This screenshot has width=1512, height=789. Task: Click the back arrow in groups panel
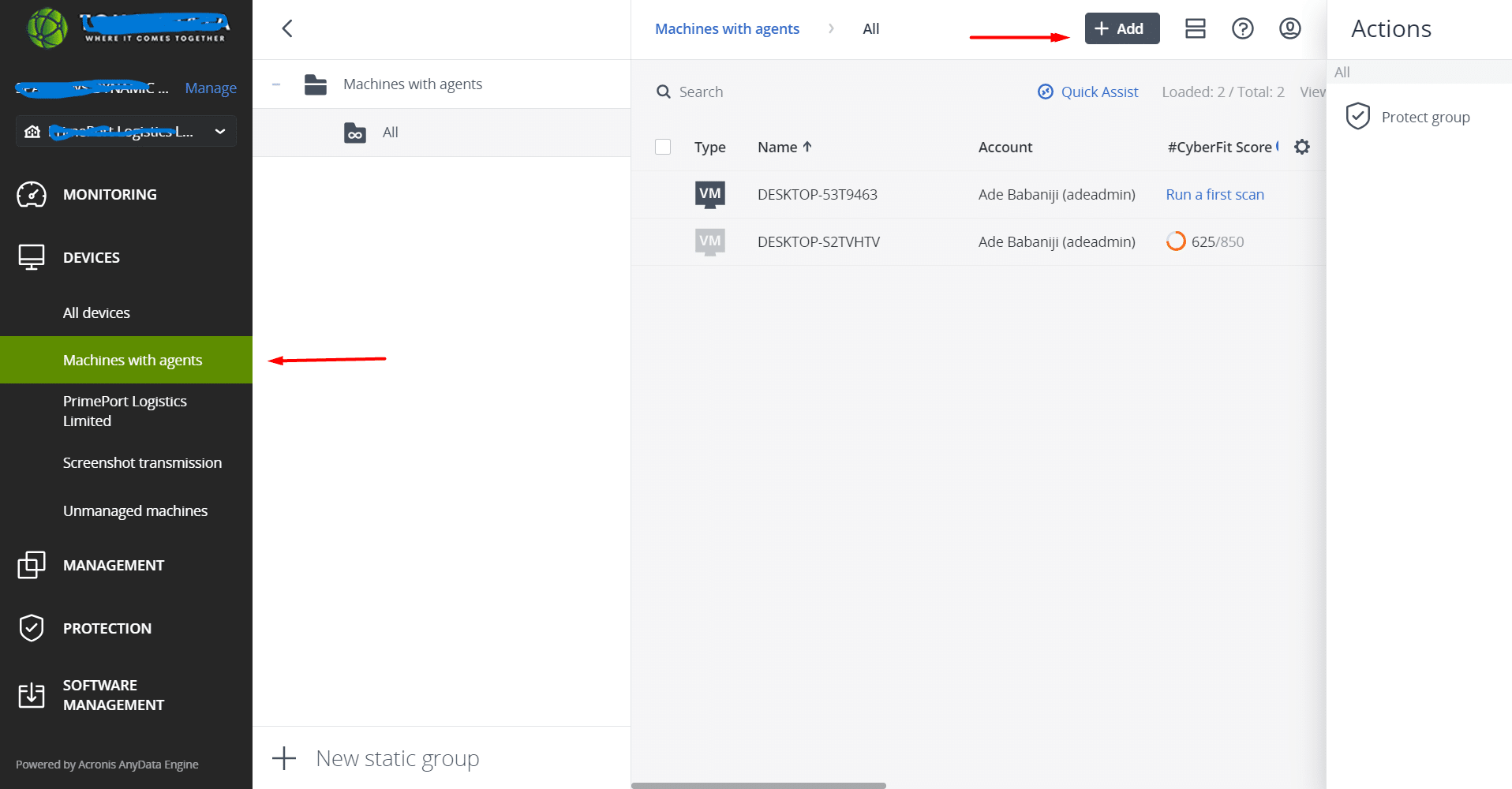point(287,29)
